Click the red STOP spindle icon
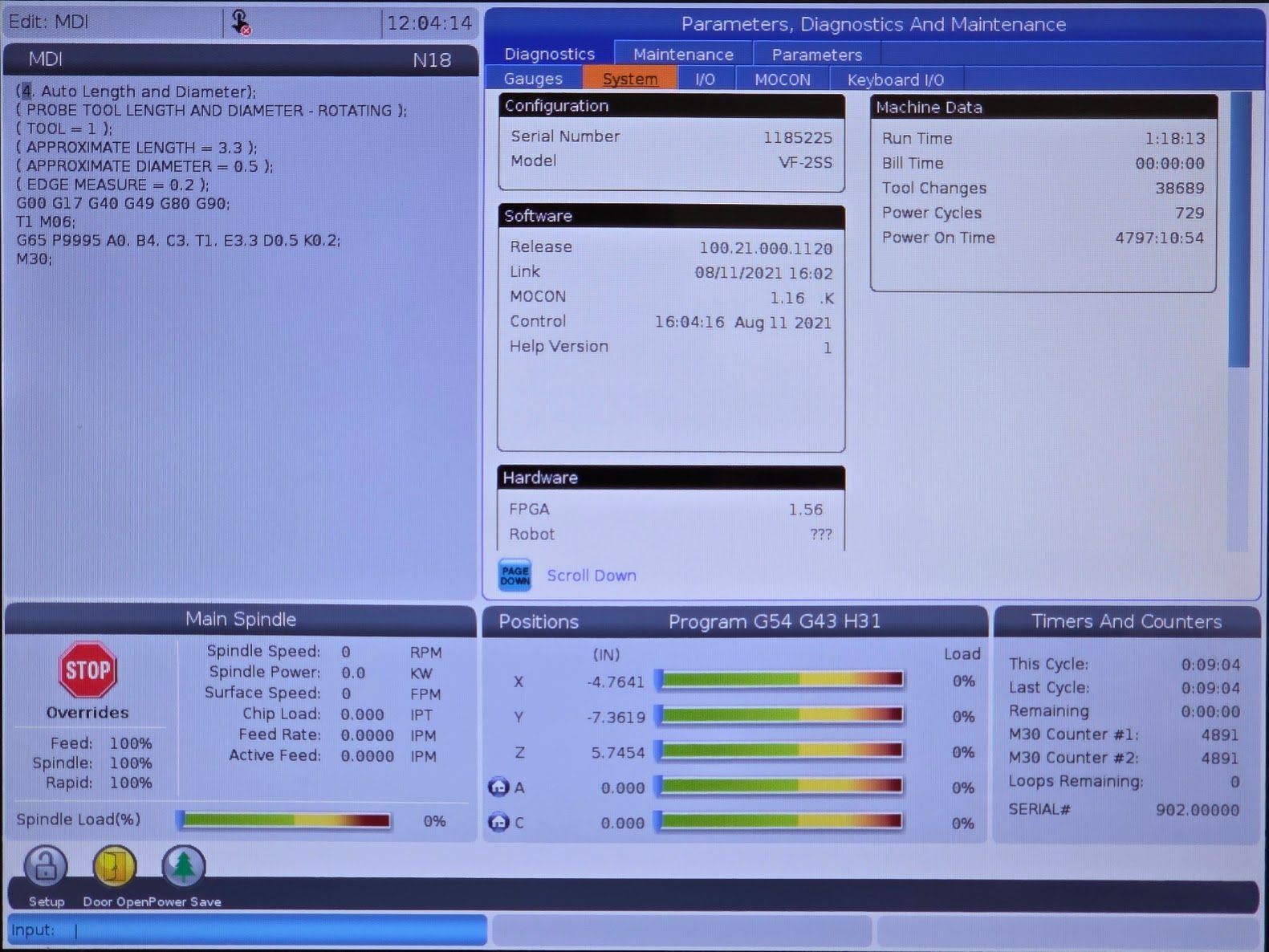 87,669
